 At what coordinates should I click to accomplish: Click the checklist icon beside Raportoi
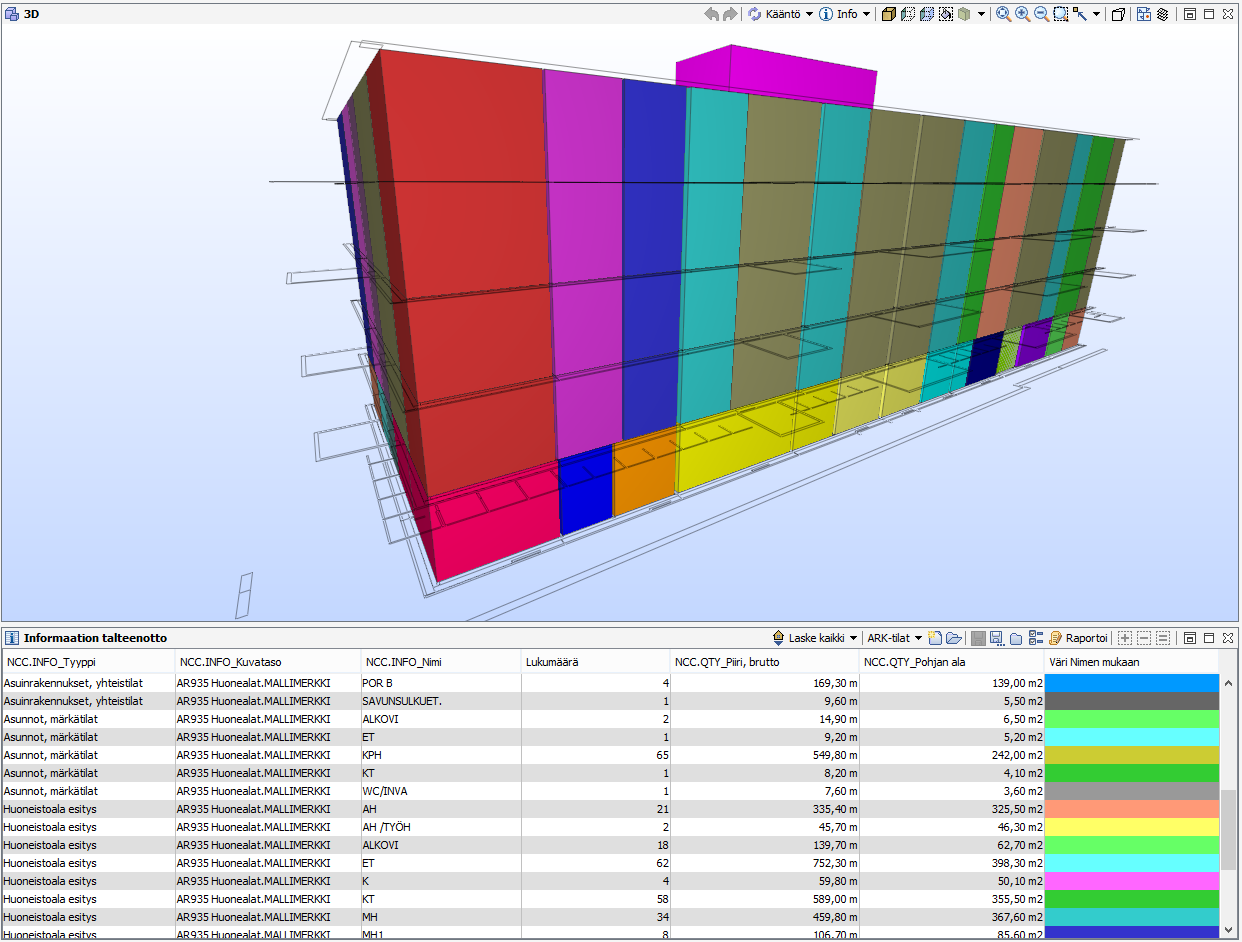[x=1035, y=638]
